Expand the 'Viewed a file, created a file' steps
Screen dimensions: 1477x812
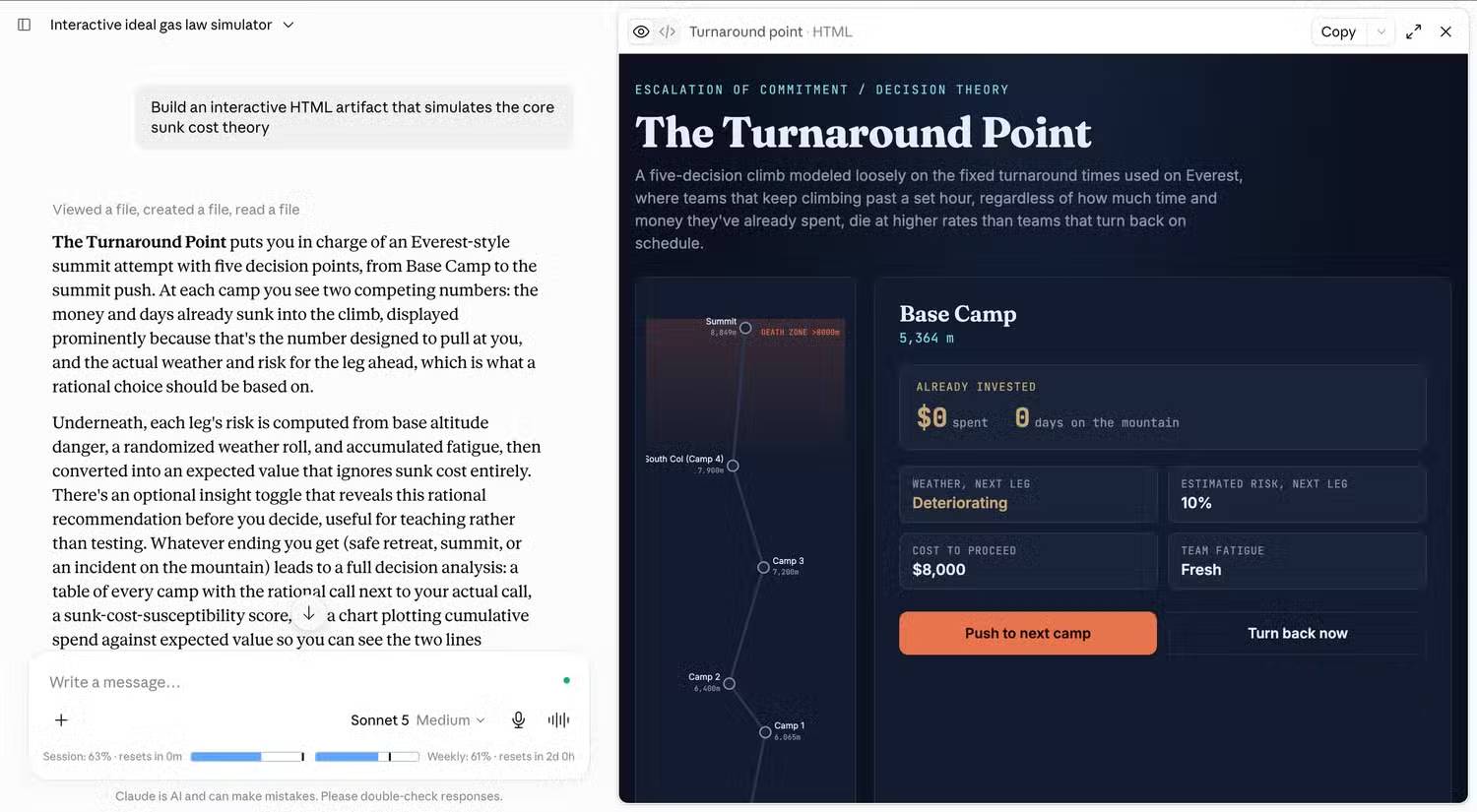tap(176, 209)
